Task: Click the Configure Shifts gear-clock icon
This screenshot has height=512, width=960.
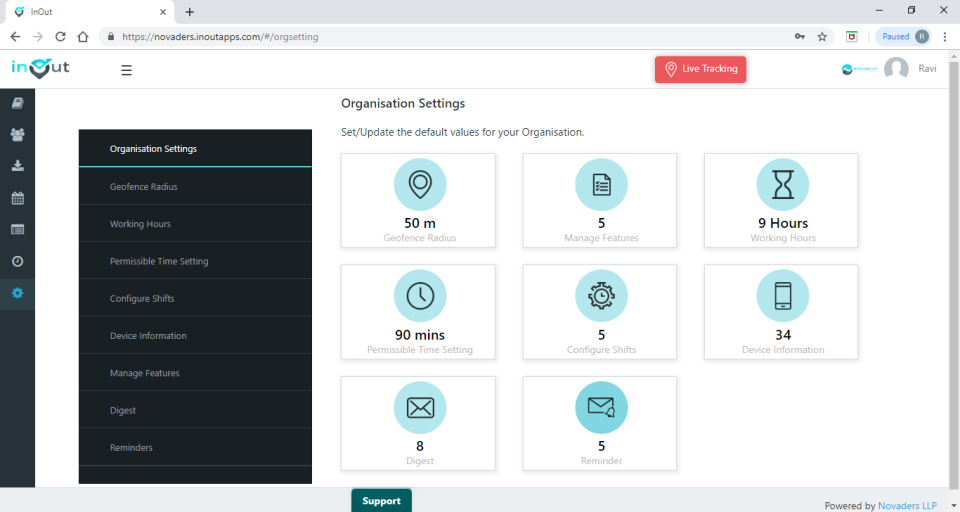Action: (601, 296)
